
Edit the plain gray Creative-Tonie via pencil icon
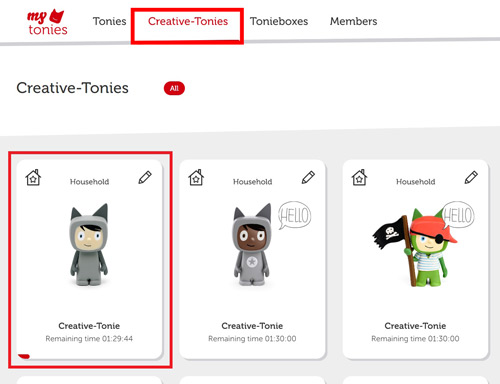(145, 177)
